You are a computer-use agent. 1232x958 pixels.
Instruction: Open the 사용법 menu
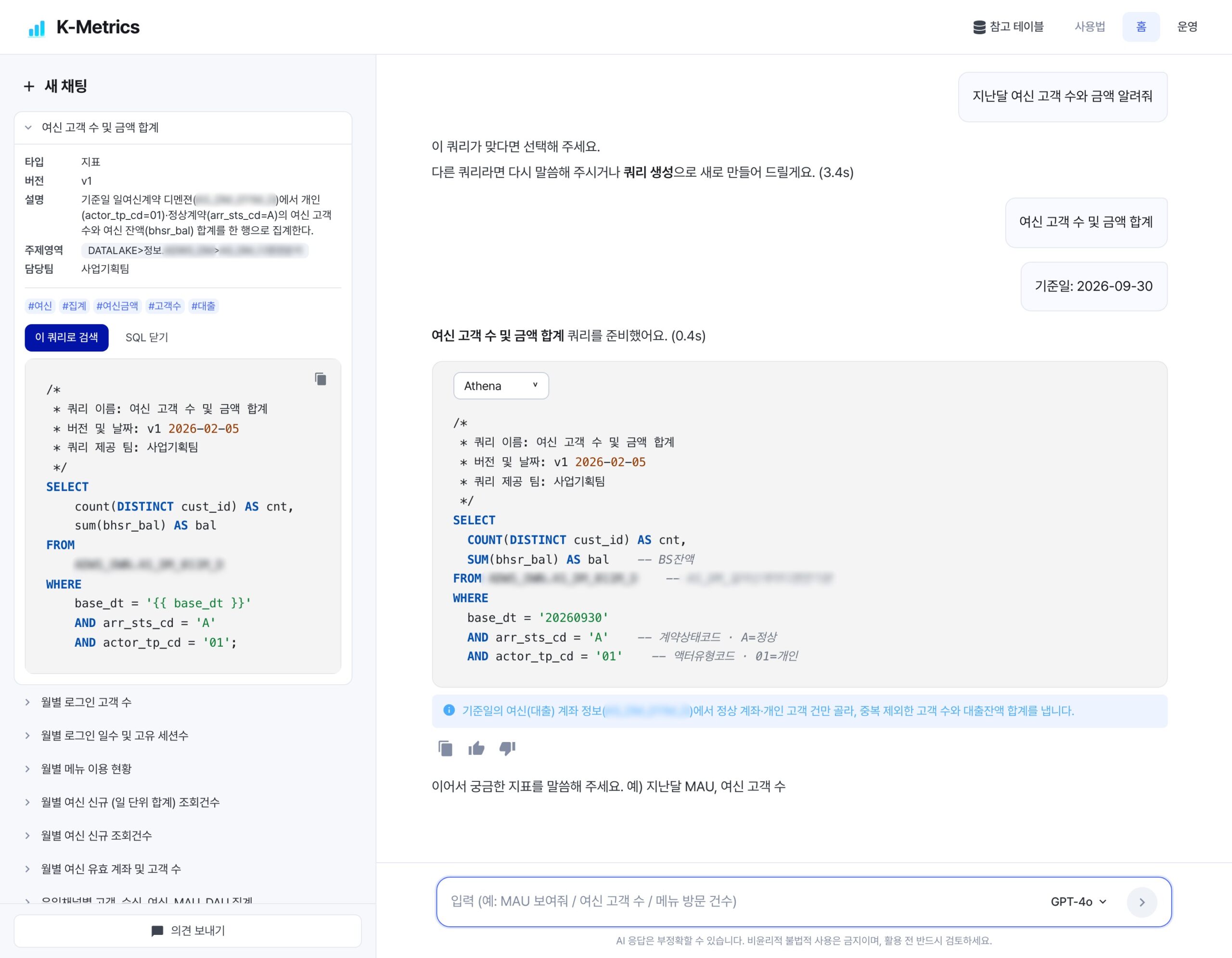pos(1089,26)
